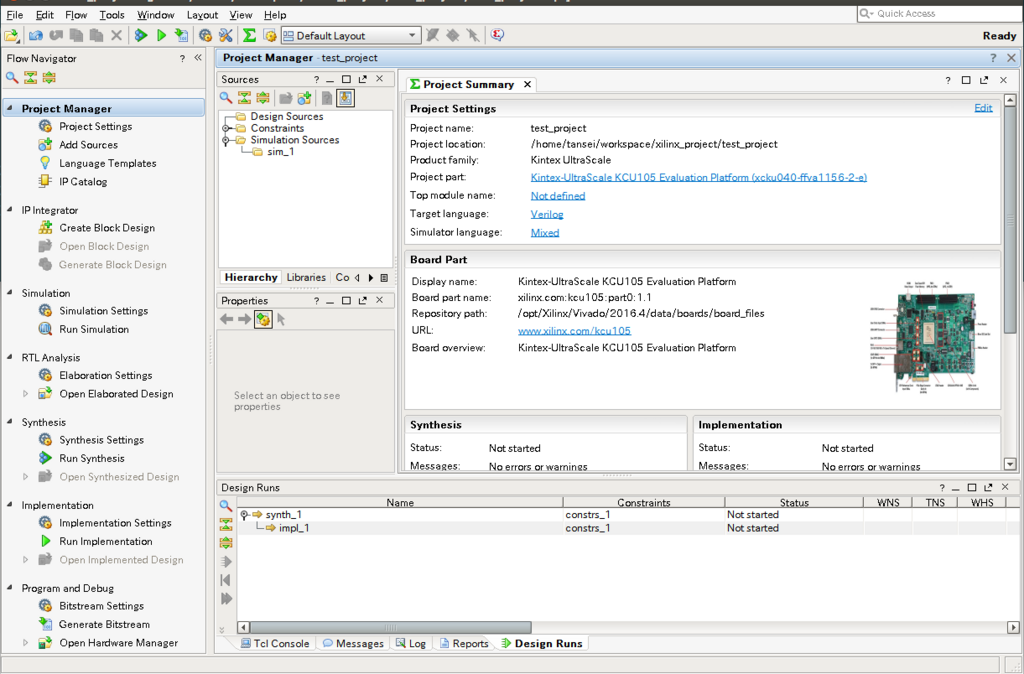1024x674 pixels.
Task: Toggle the highlighted Sources toolbar button
Action: tap(345, 98)
